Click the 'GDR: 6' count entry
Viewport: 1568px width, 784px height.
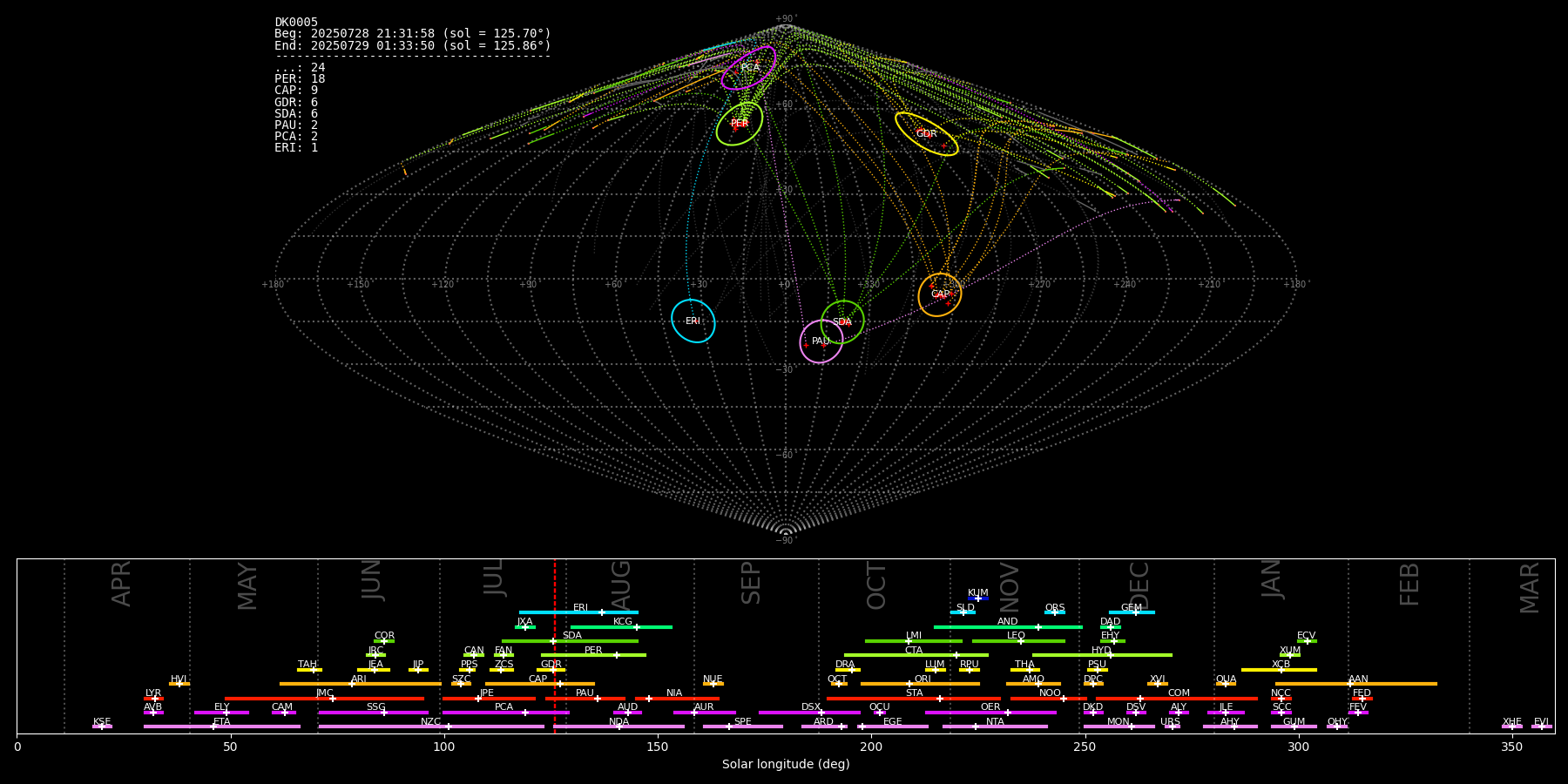point(296,103)
